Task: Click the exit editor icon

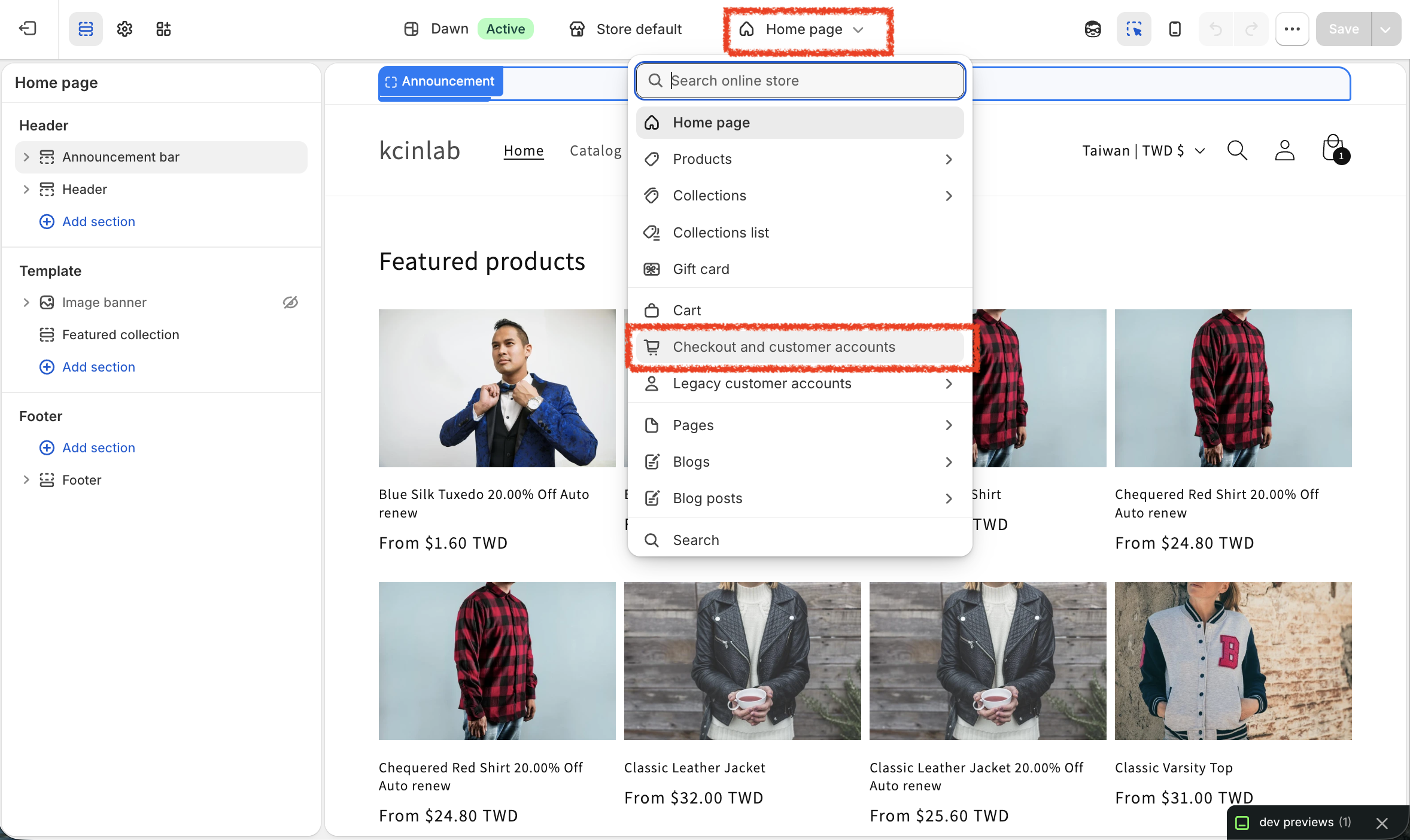Action: pyautogui.click(x=28, y=29)
